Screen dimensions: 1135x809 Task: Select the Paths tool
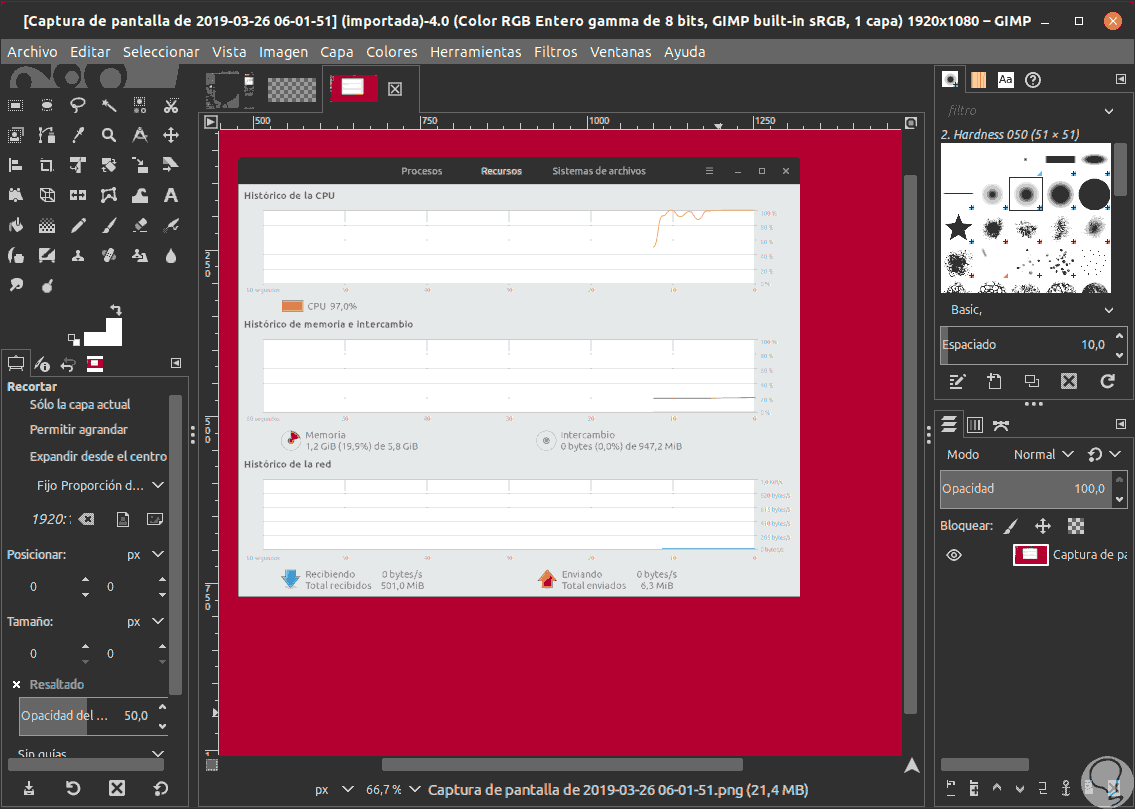click(46, 135)
